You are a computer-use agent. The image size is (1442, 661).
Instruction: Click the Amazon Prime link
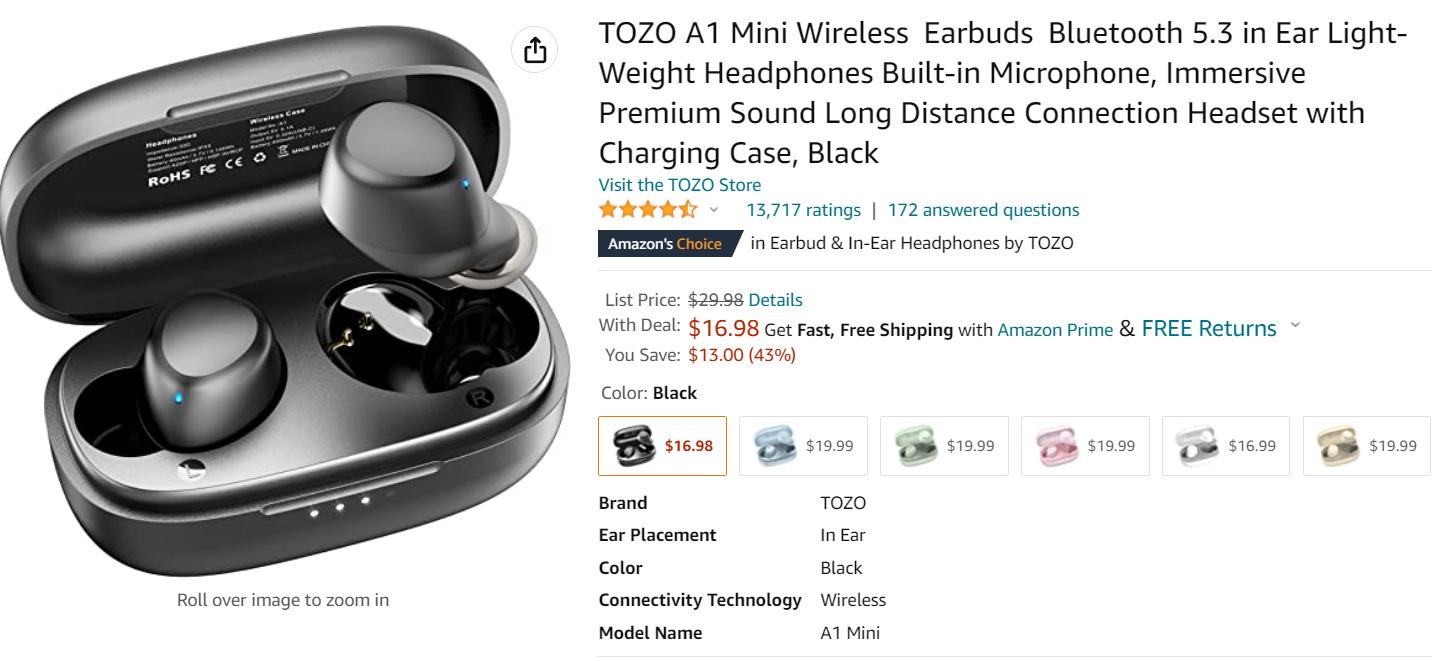(x=1055, y=330)
